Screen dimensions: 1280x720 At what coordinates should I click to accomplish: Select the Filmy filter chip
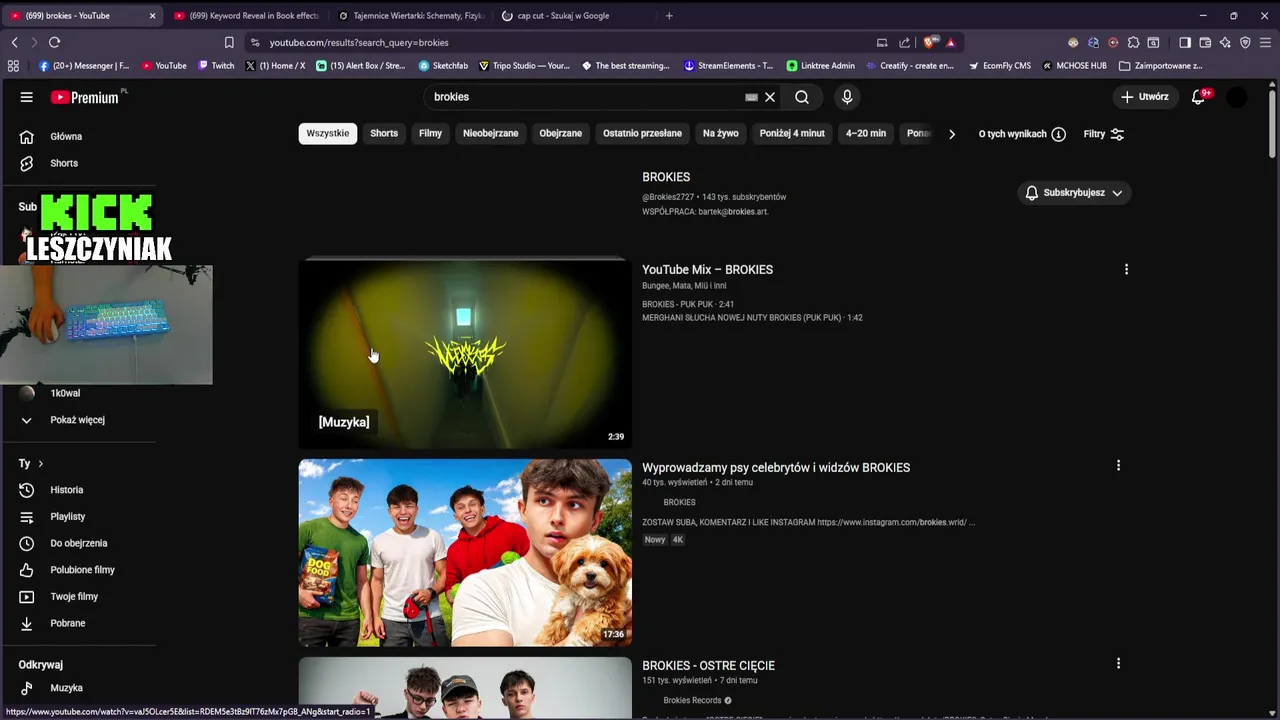coord(430,133)
